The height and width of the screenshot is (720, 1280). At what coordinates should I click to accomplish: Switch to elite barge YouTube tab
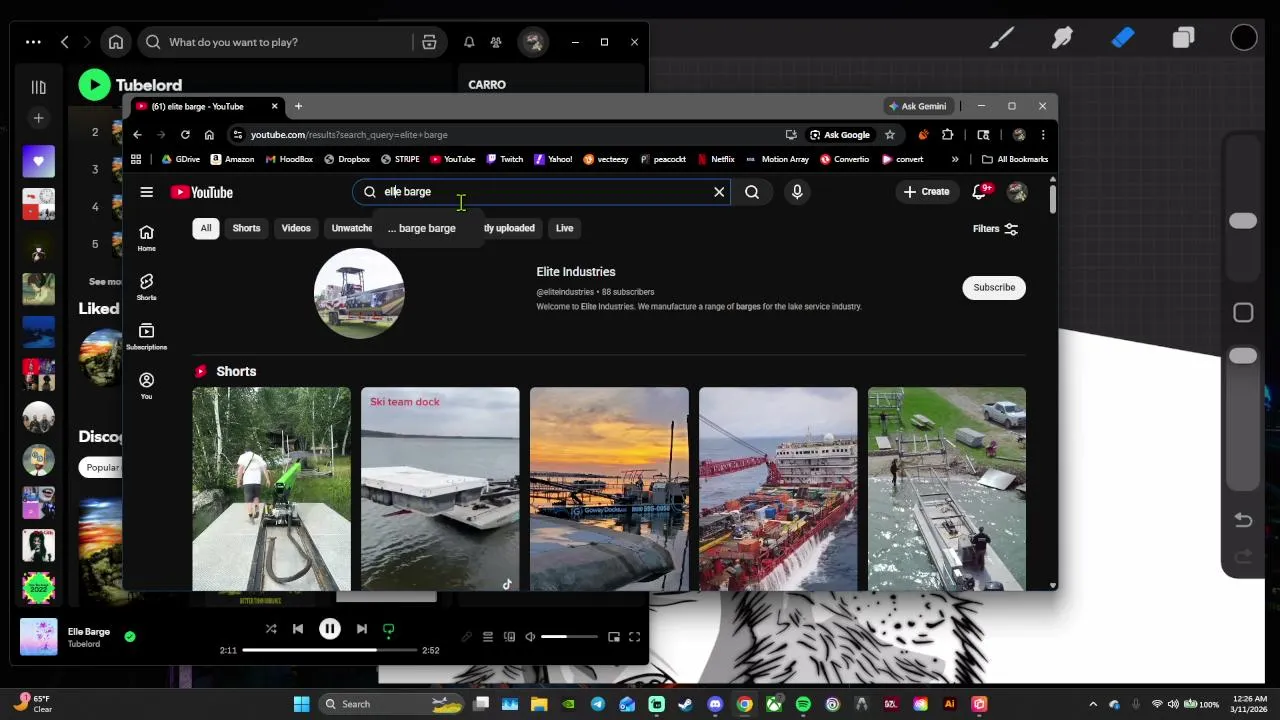(206, 106)
